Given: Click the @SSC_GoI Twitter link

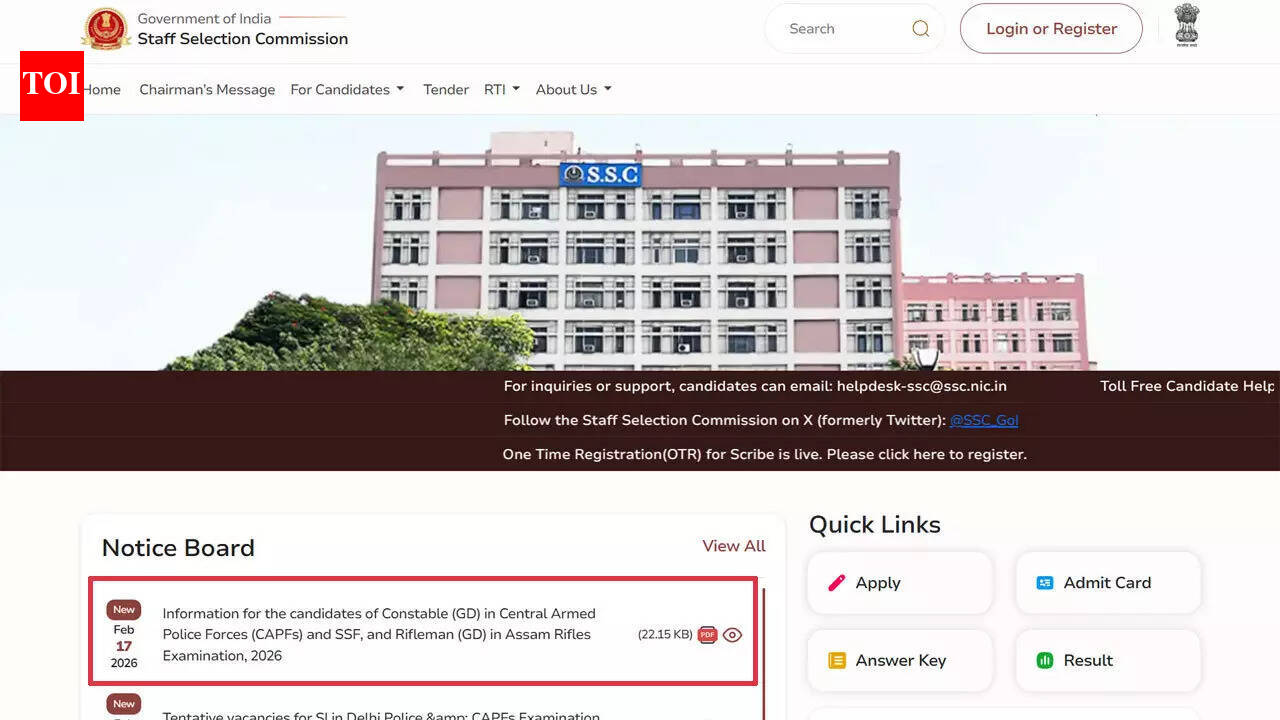Looking at the screenshot, I should click(984, 420).
